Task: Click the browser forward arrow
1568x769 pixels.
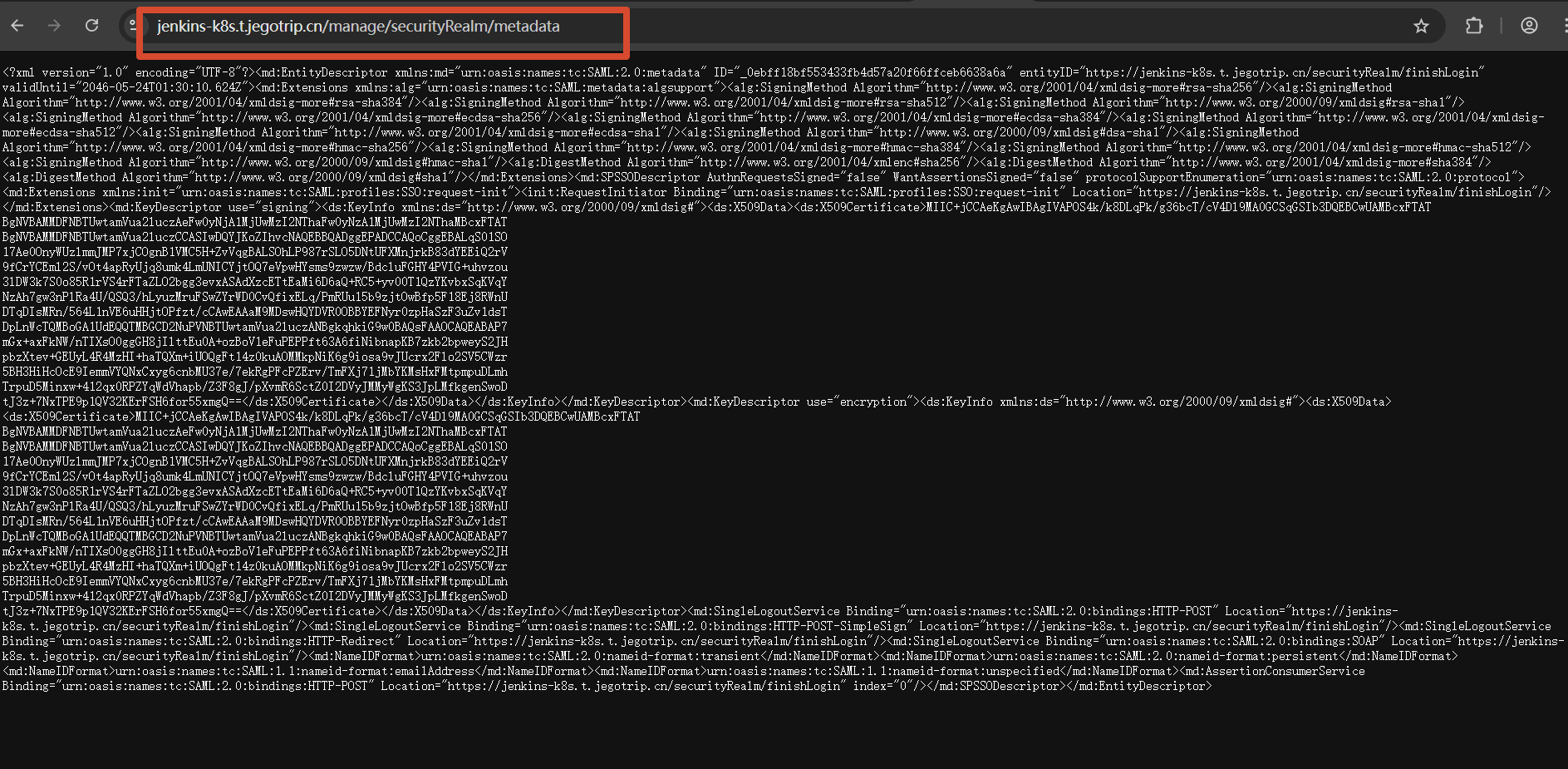Action: click(x=55, y=26)
